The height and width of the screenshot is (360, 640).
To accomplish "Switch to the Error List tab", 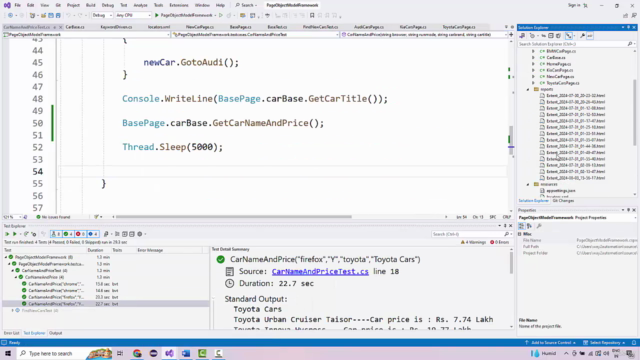I will pos(11,333).
